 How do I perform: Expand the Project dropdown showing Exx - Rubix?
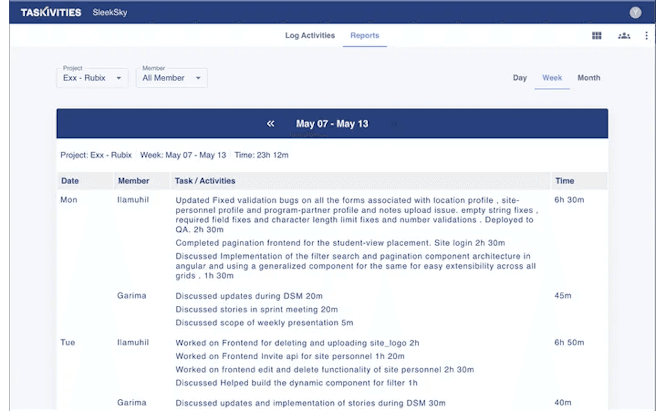click(x=92, y=77)
